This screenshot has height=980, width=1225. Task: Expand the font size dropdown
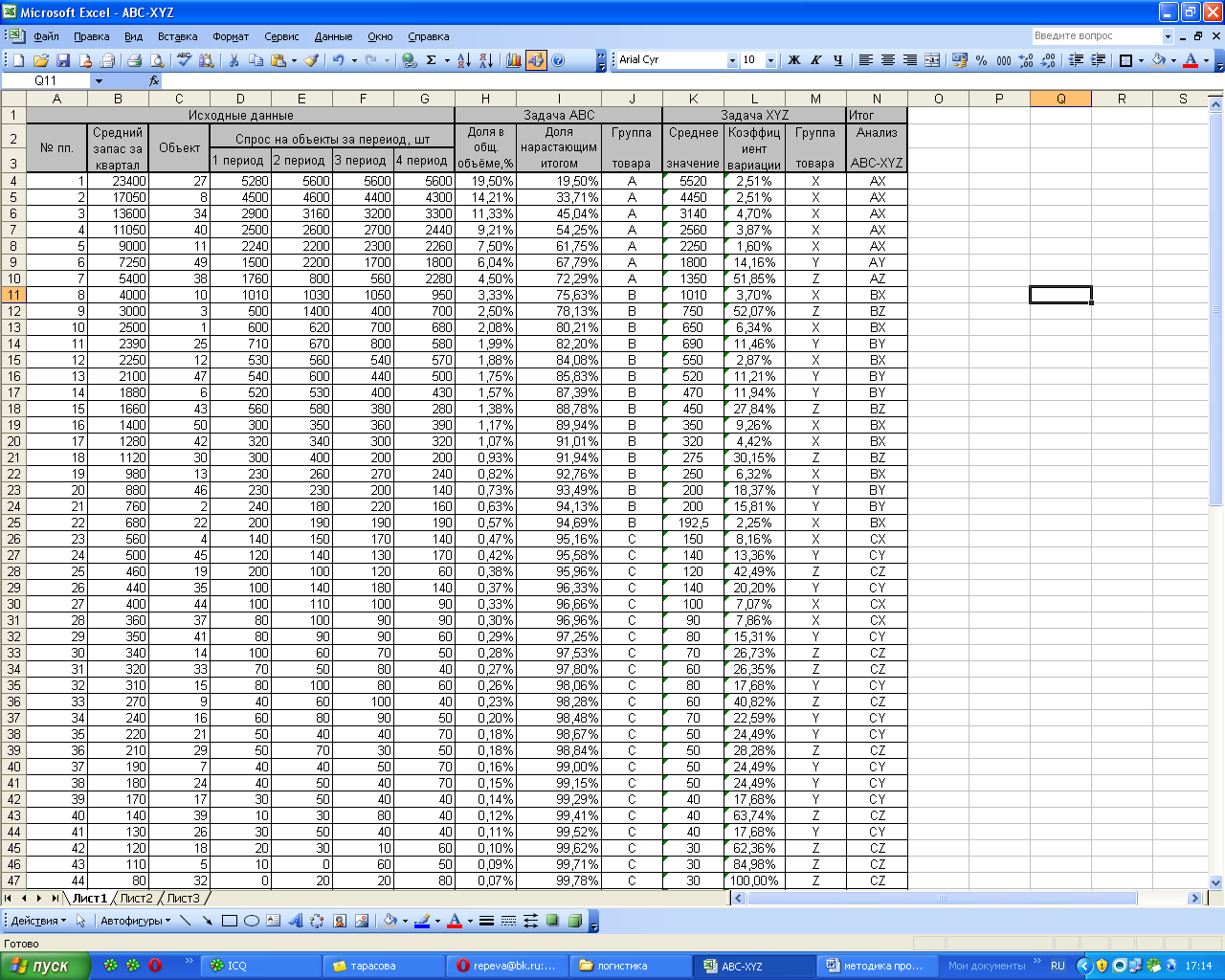770,60
